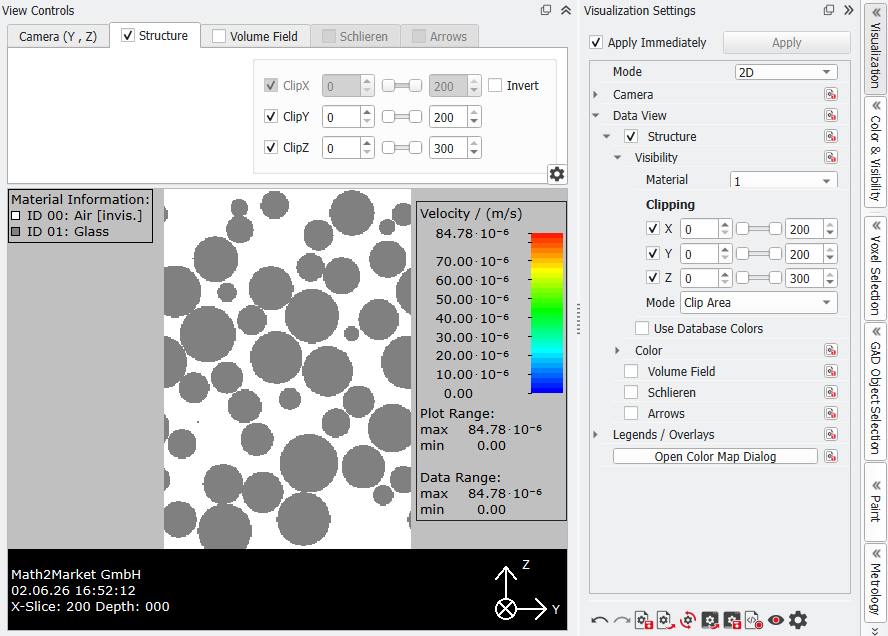
Task: Toggle ClipZ checkbox in View Controls
Action: click(271, 148)
